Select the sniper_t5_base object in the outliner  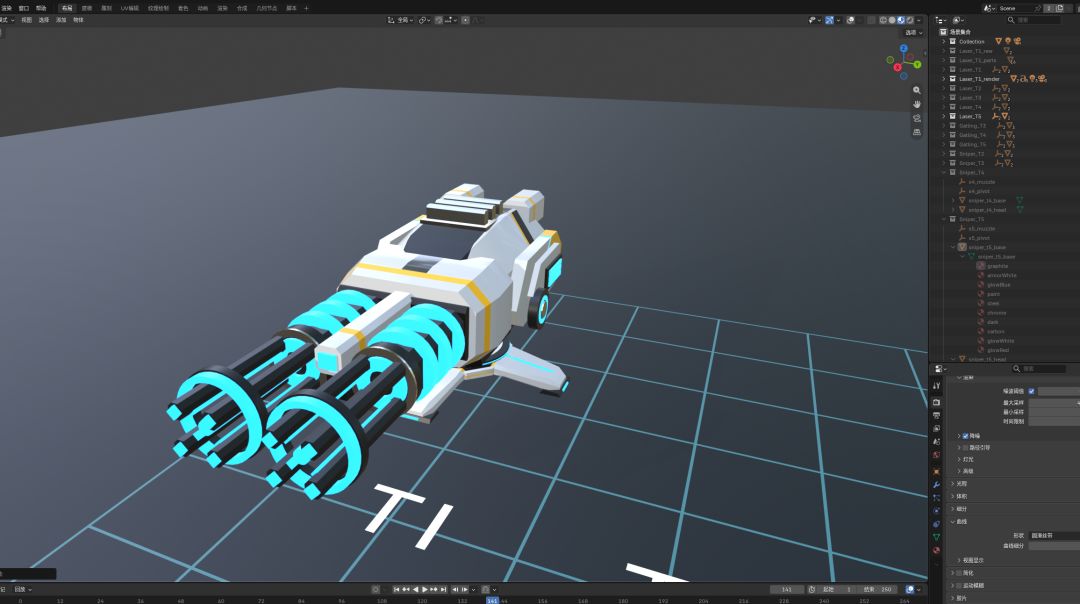pos(987,247)
